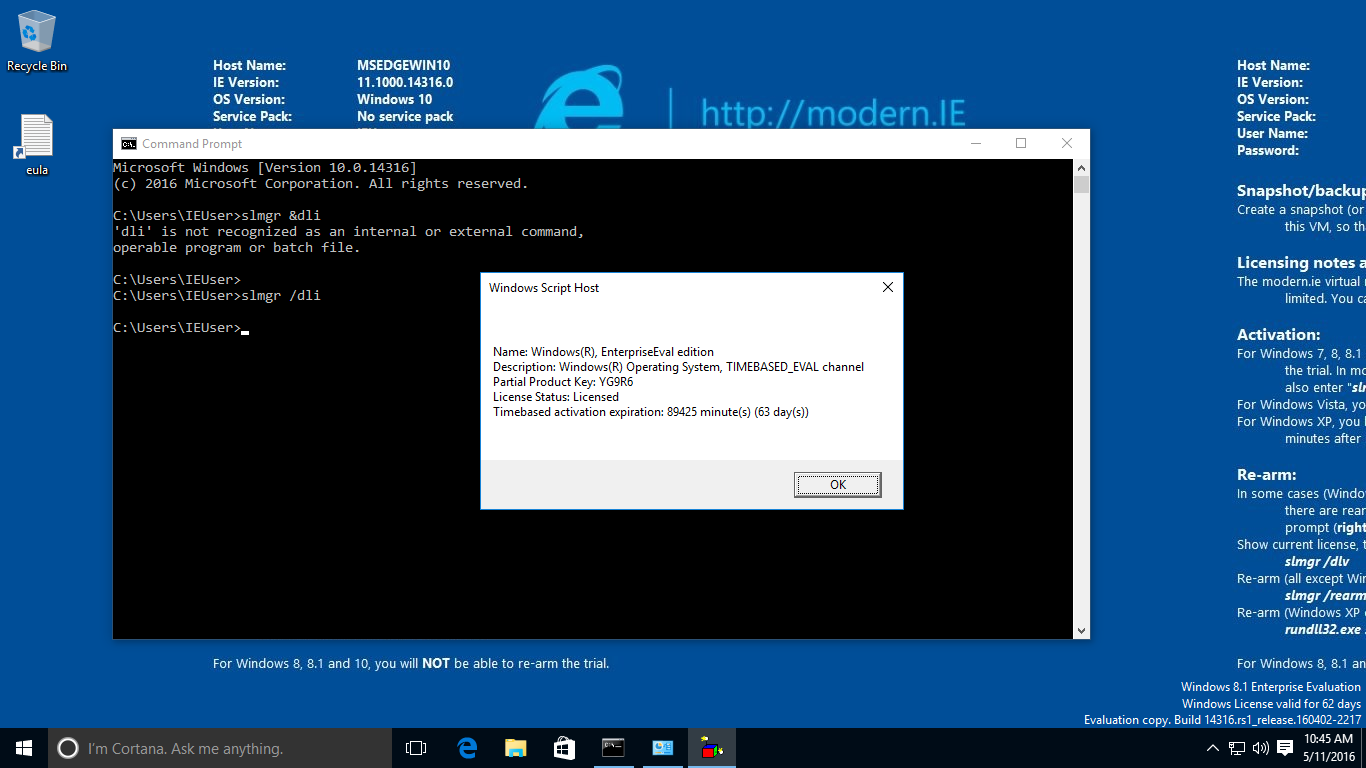This screenshot has height=768, width=1366.
Task: Click 'Microsoft Windows [Version 10.0.14316]' line
Action: [x=265, y=168]
